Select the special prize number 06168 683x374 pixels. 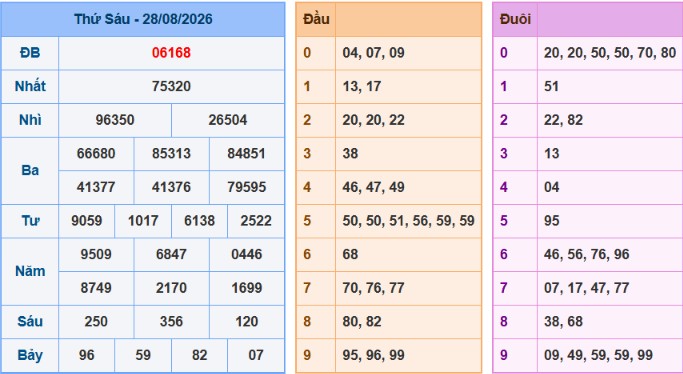pyautogui.click(x=171, y=53)
